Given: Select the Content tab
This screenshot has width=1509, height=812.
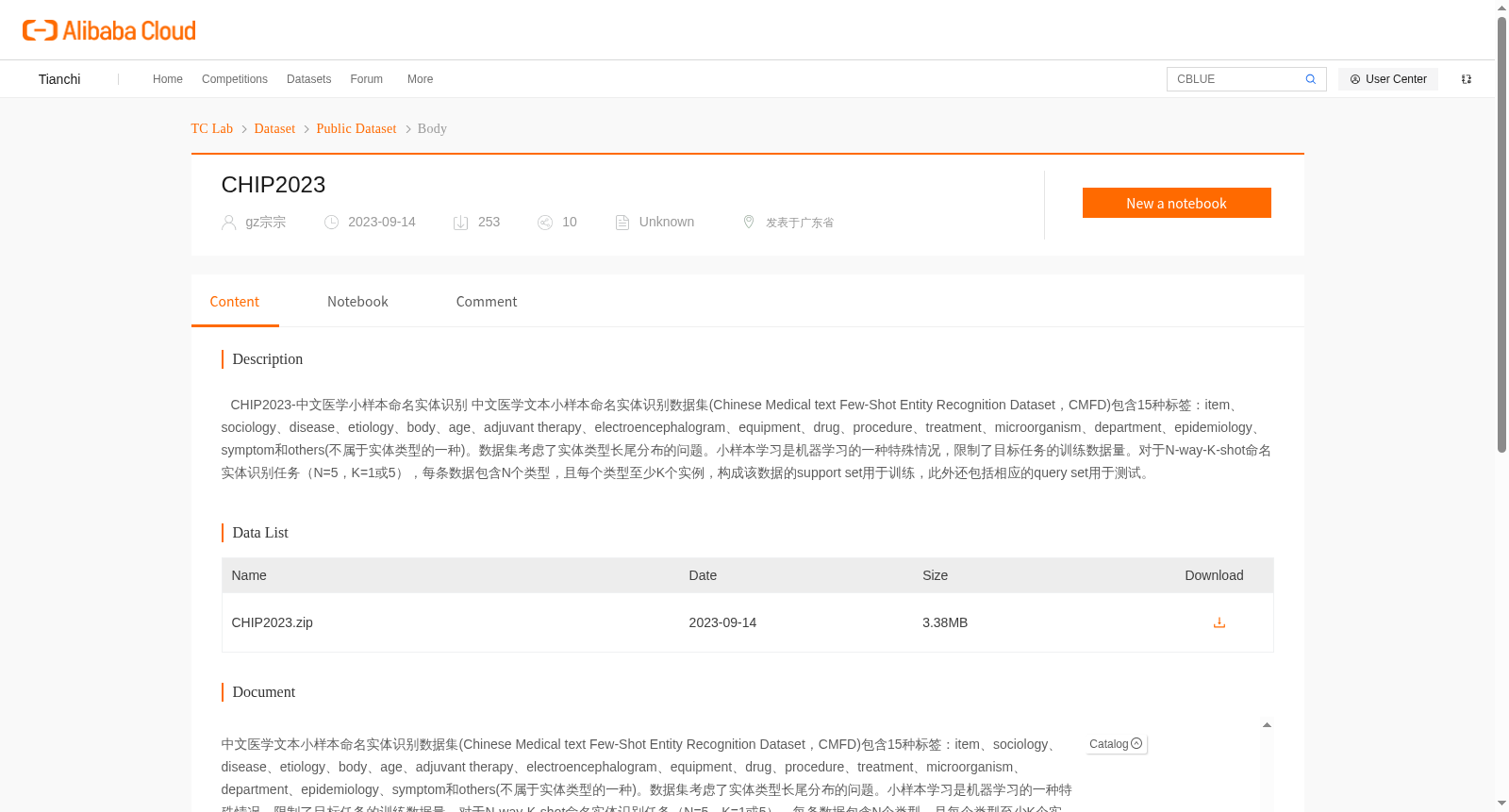Looking at the screenshot, I should [x=235, y=302].
